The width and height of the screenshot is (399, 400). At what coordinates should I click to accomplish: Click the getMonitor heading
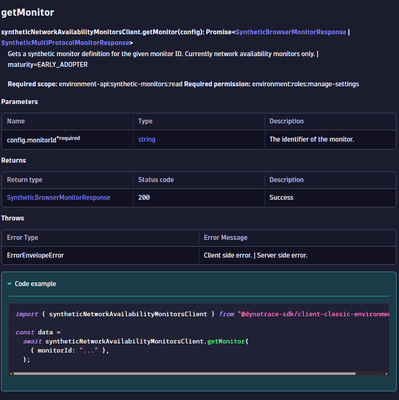click(27, 13)
